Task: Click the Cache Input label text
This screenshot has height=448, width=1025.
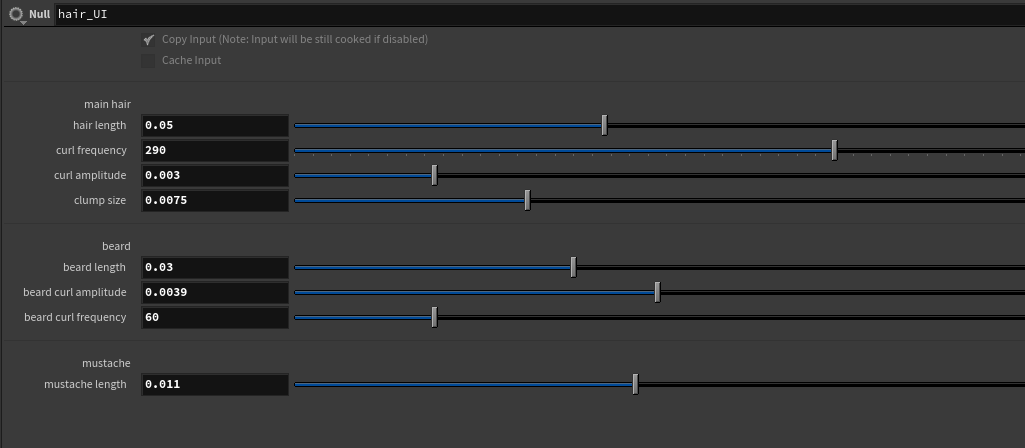Action: 192,60
